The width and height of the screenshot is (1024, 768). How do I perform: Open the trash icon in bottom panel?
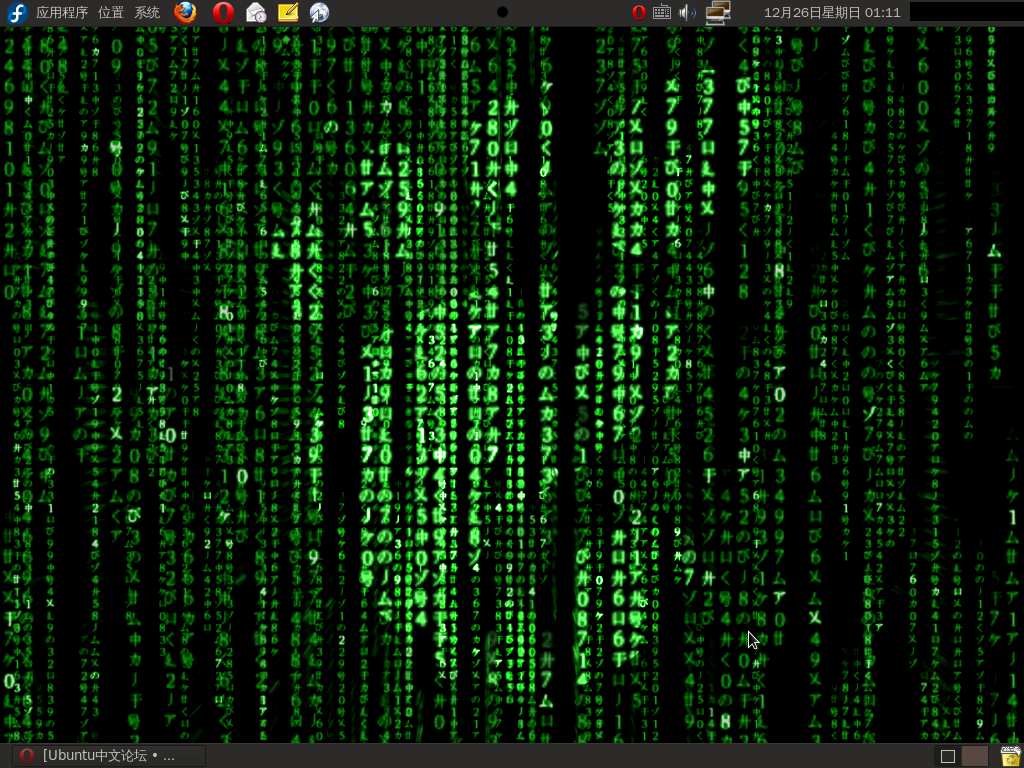coord(1011,756)
